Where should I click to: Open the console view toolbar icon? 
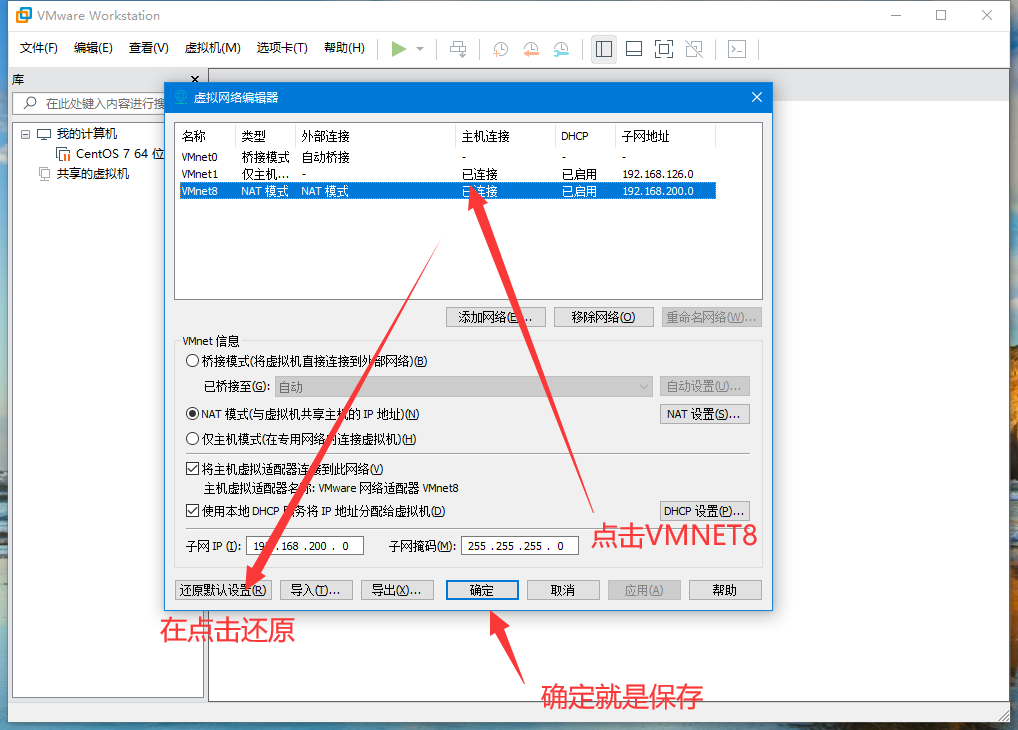pos(737,48)
